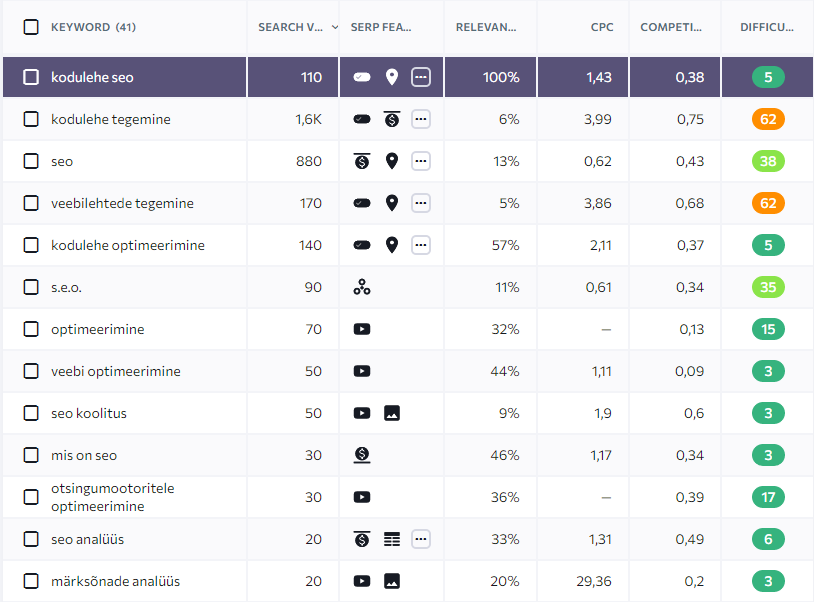Click the orange difficulty badge 62 for kodulehe tegemine
Screen dimensions: 814x602
(x=769, y=119)
